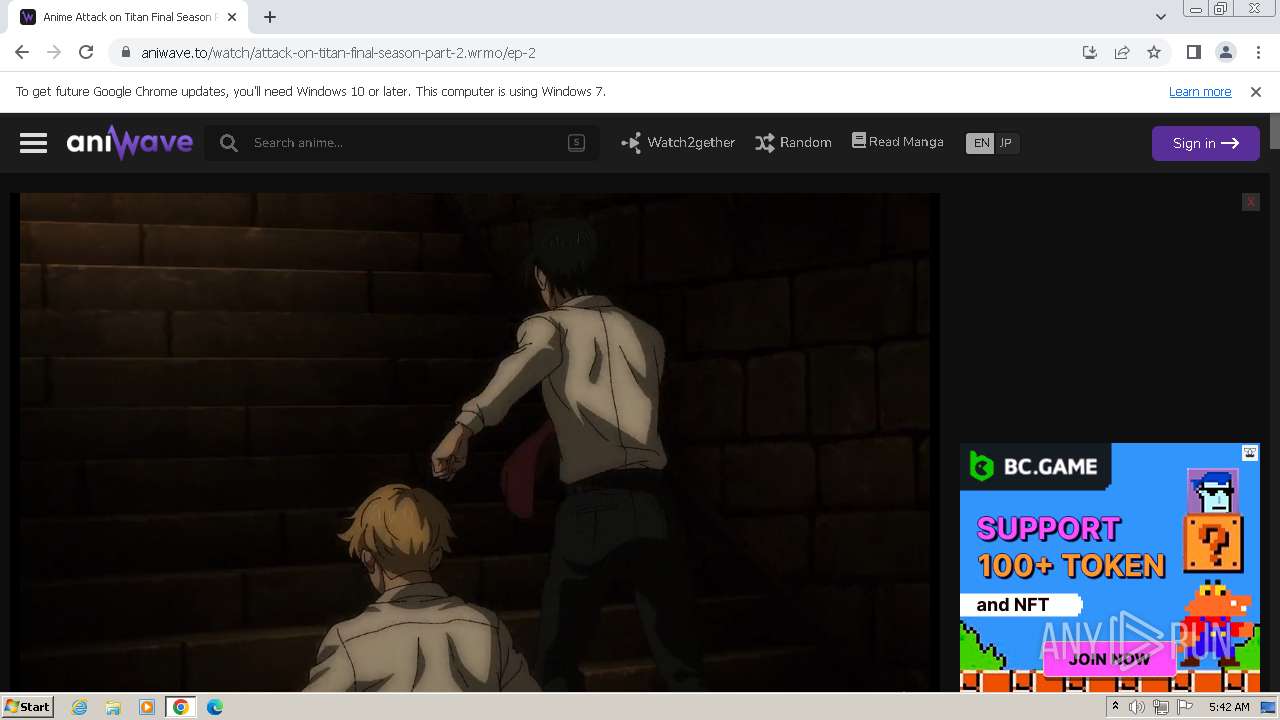The height and width of the screenshot is (720, 1280).
Task: Reload the current page
Action: (86, 52)
